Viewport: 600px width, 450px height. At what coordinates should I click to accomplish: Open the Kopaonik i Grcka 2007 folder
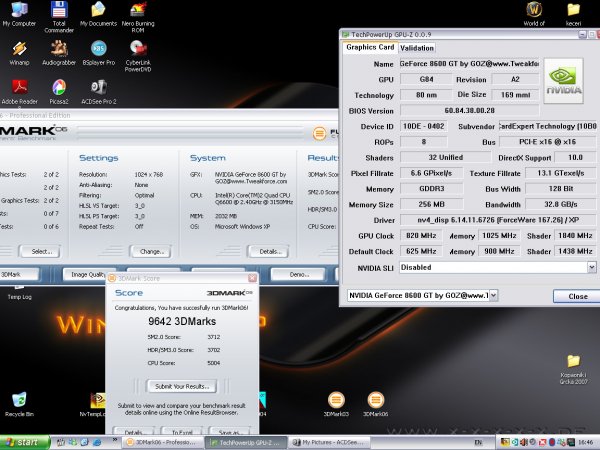pyautogui.click(x=573, y=369)
